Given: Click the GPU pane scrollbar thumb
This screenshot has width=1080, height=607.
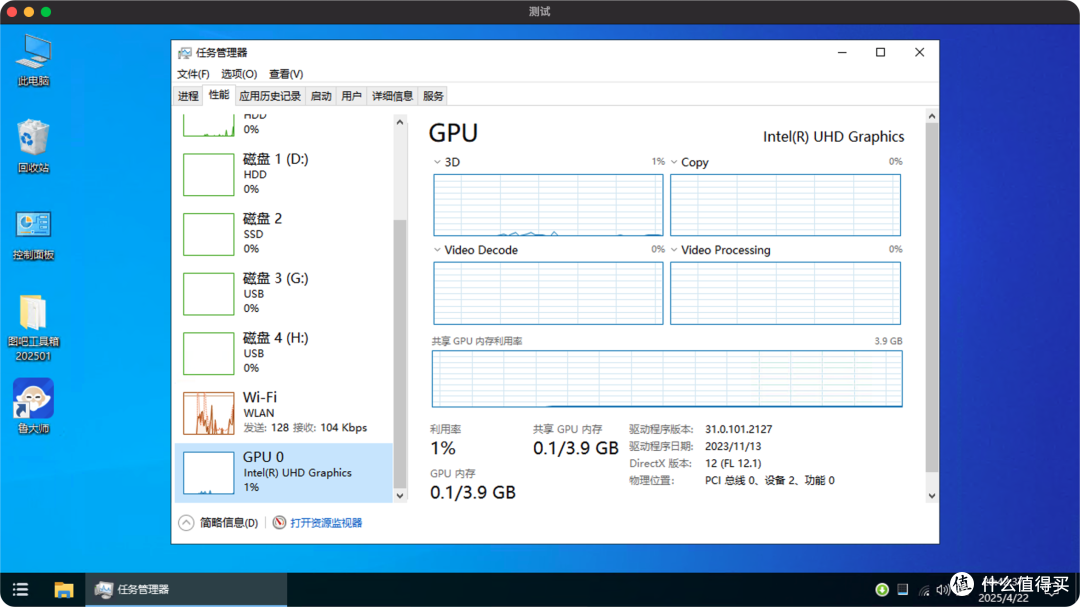Looking at the screenshot, I should (931, 298).
